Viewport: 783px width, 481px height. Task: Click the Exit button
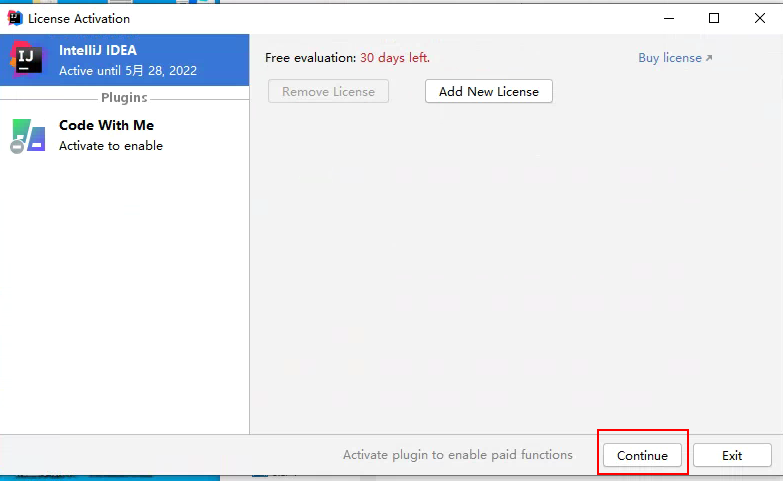(732, 455)
